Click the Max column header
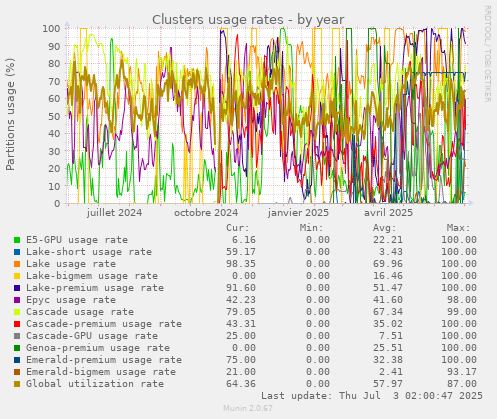 click(458, 228)
